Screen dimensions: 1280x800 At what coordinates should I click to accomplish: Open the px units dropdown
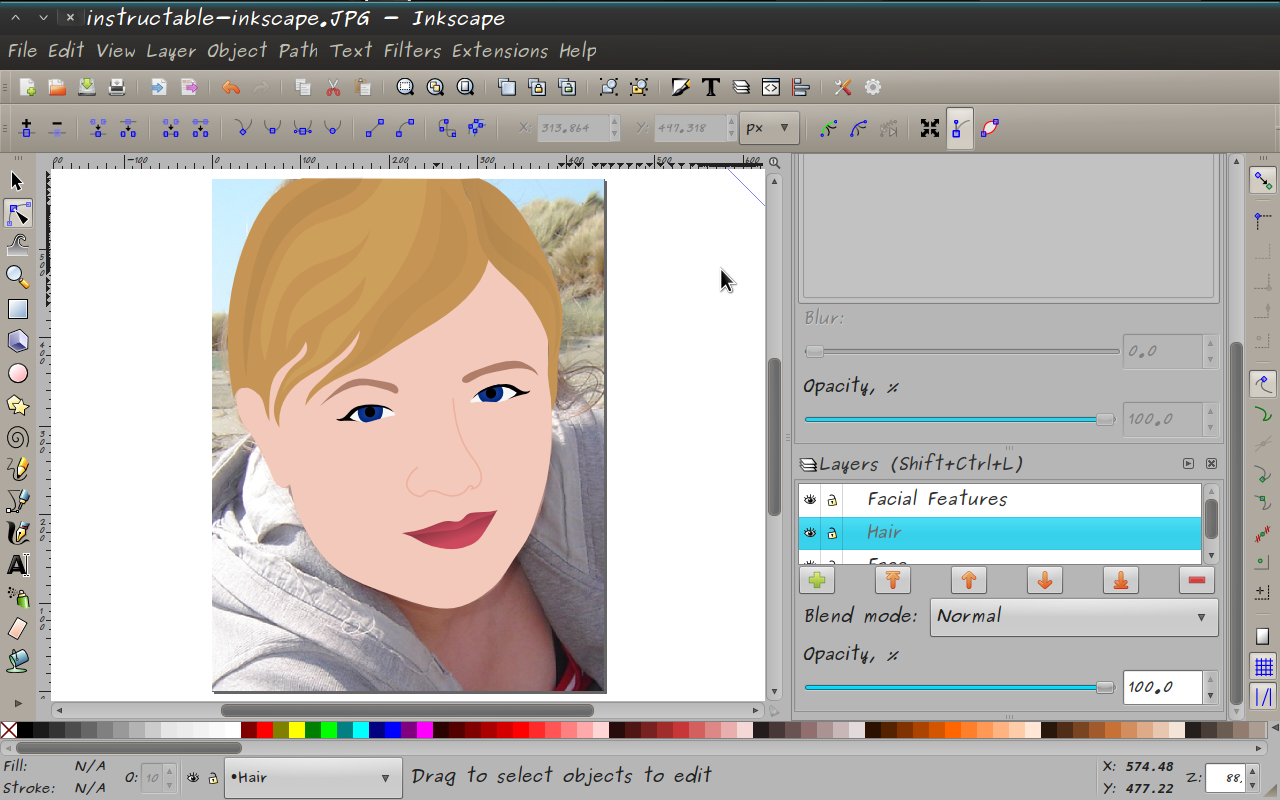pyautogui.click(x=768, y=128)
